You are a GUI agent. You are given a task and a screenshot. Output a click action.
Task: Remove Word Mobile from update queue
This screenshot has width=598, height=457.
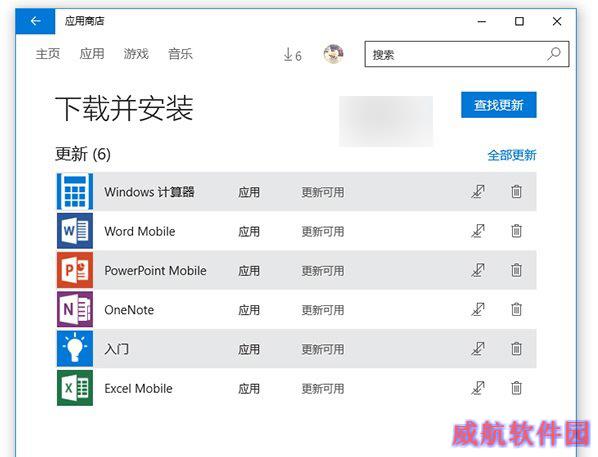(x=516, y=230)
